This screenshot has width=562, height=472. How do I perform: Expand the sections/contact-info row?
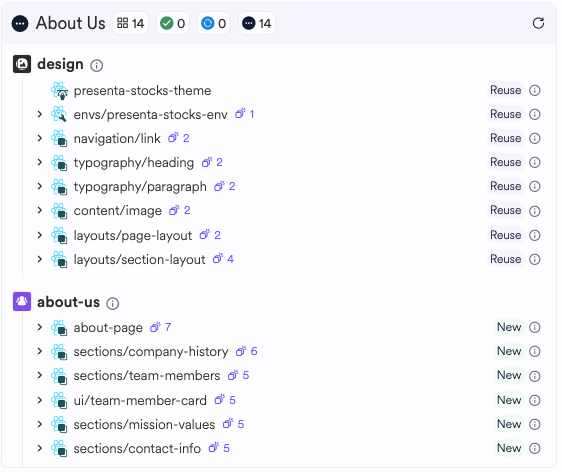click(x=39, y=448)
